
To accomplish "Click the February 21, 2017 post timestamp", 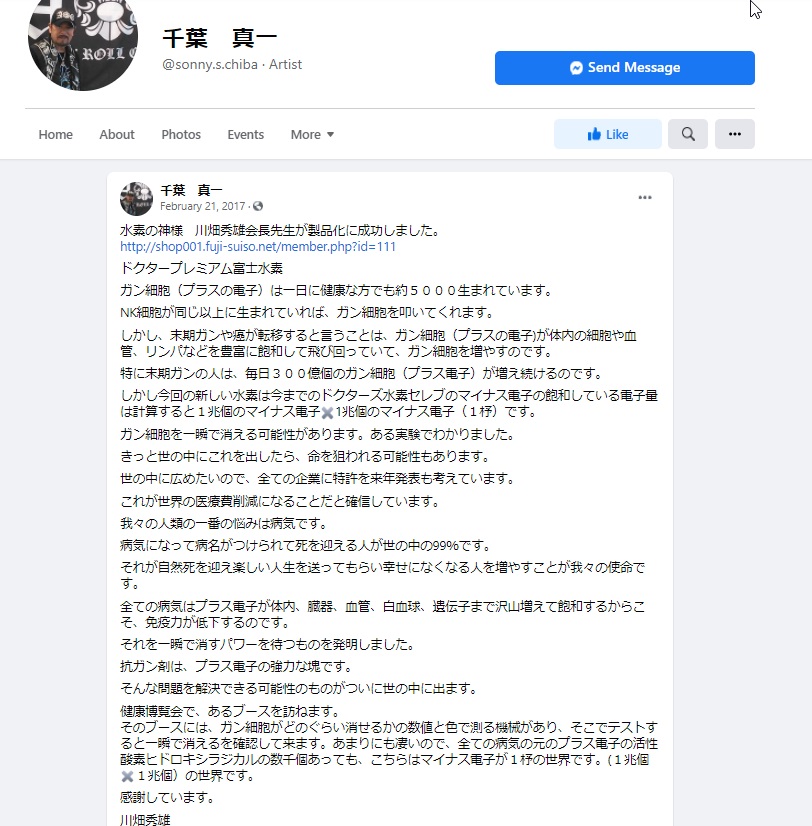I will tap(202, 206).
